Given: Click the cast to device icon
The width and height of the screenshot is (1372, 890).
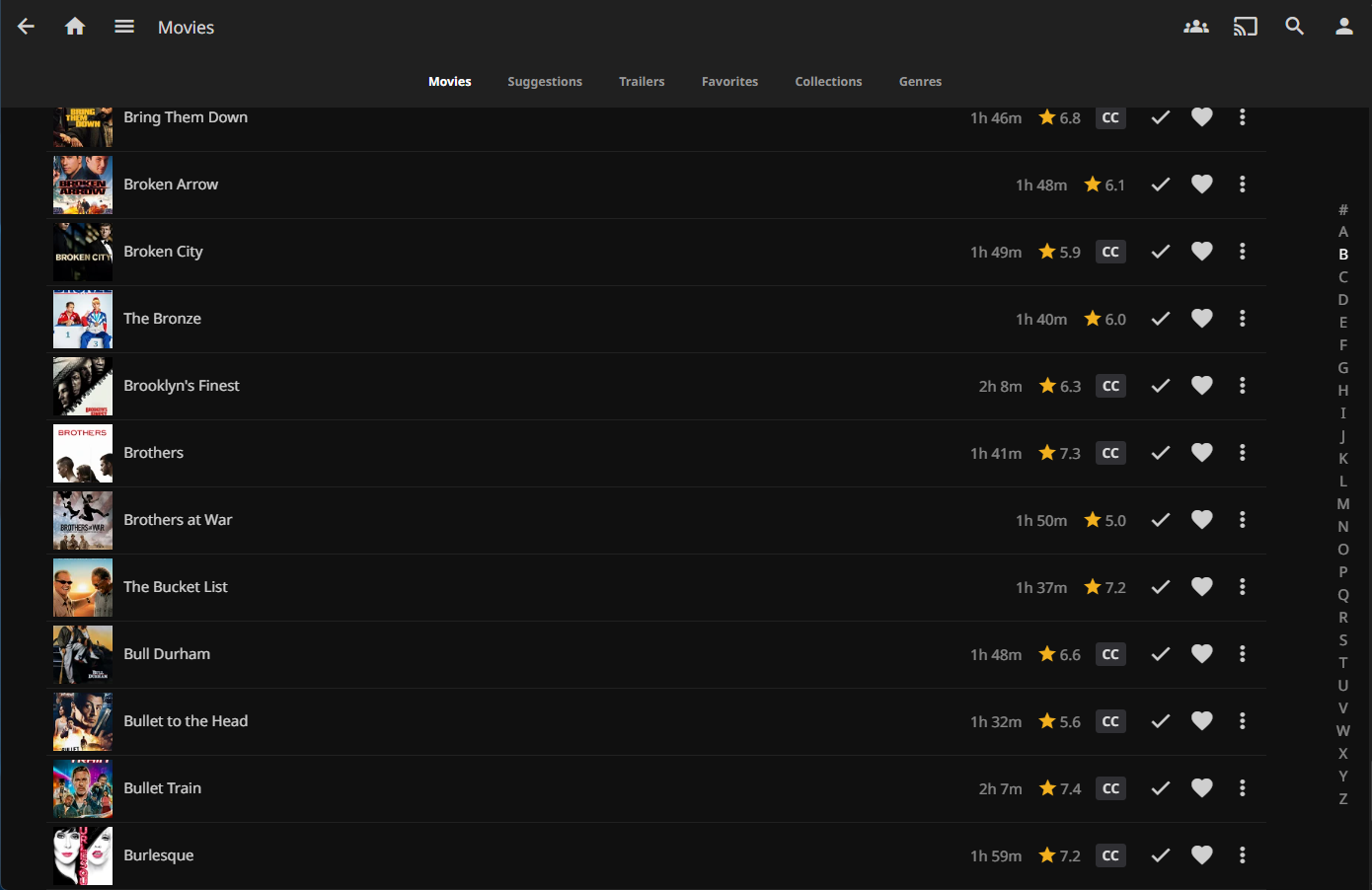Looking at the screenshot, I should [x=1246, y=27].
